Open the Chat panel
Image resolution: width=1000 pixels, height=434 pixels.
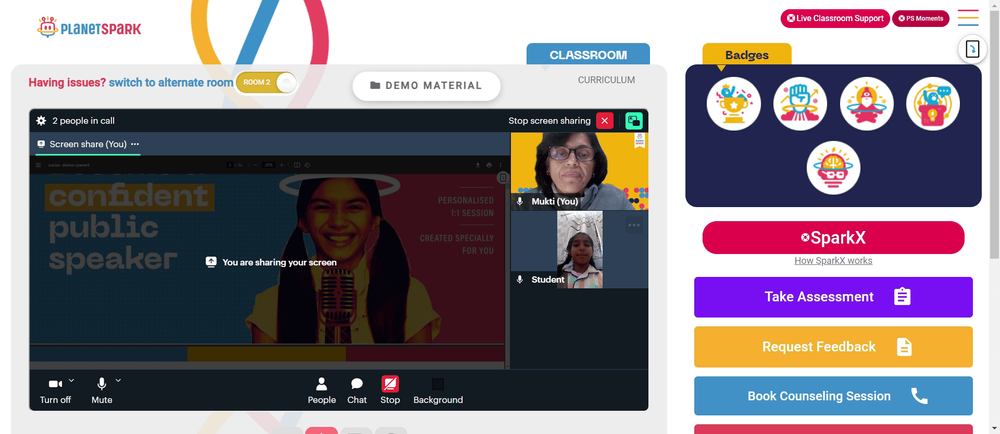click(x=357, y=390)
